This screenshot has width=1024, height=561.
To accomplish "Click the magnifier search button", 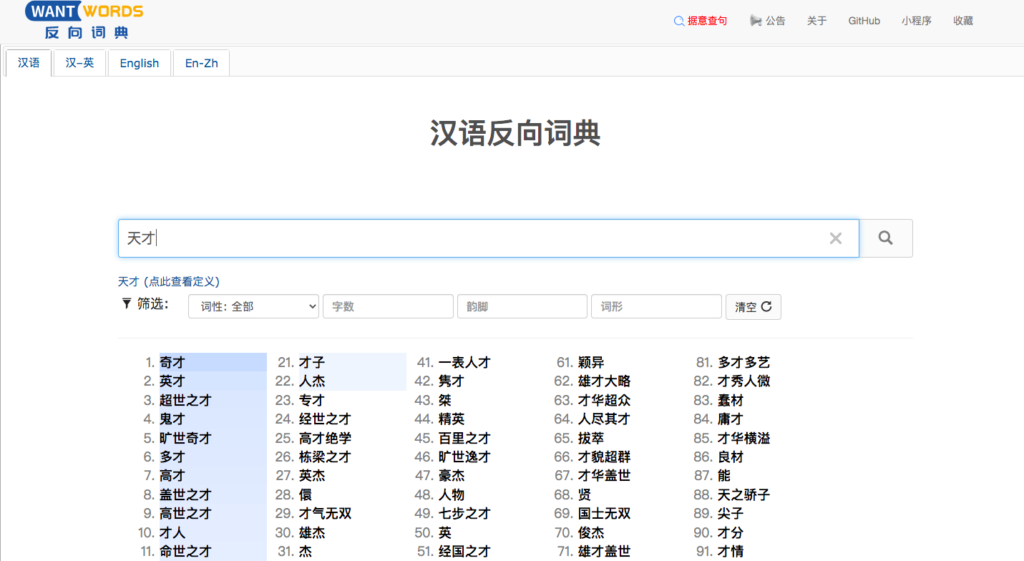I will (x=886, y=238).
